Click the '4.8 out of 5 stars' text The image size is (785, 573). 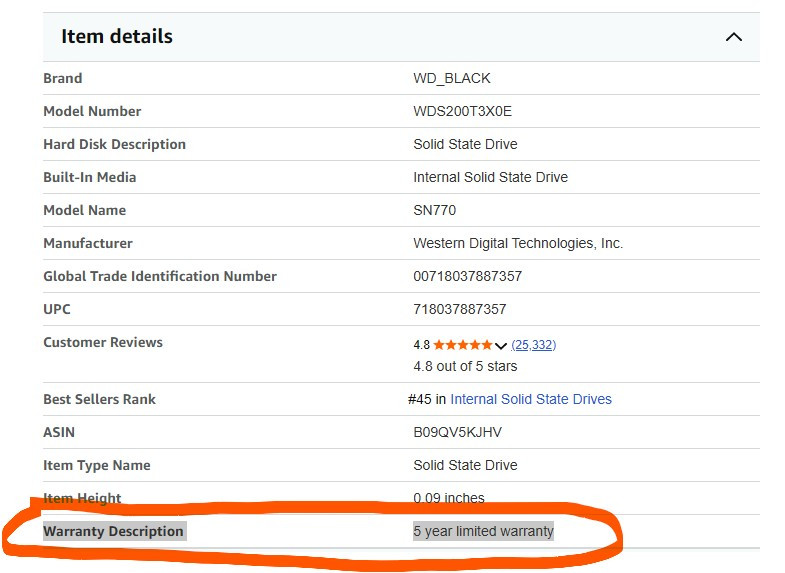click(x=465, y=366)
